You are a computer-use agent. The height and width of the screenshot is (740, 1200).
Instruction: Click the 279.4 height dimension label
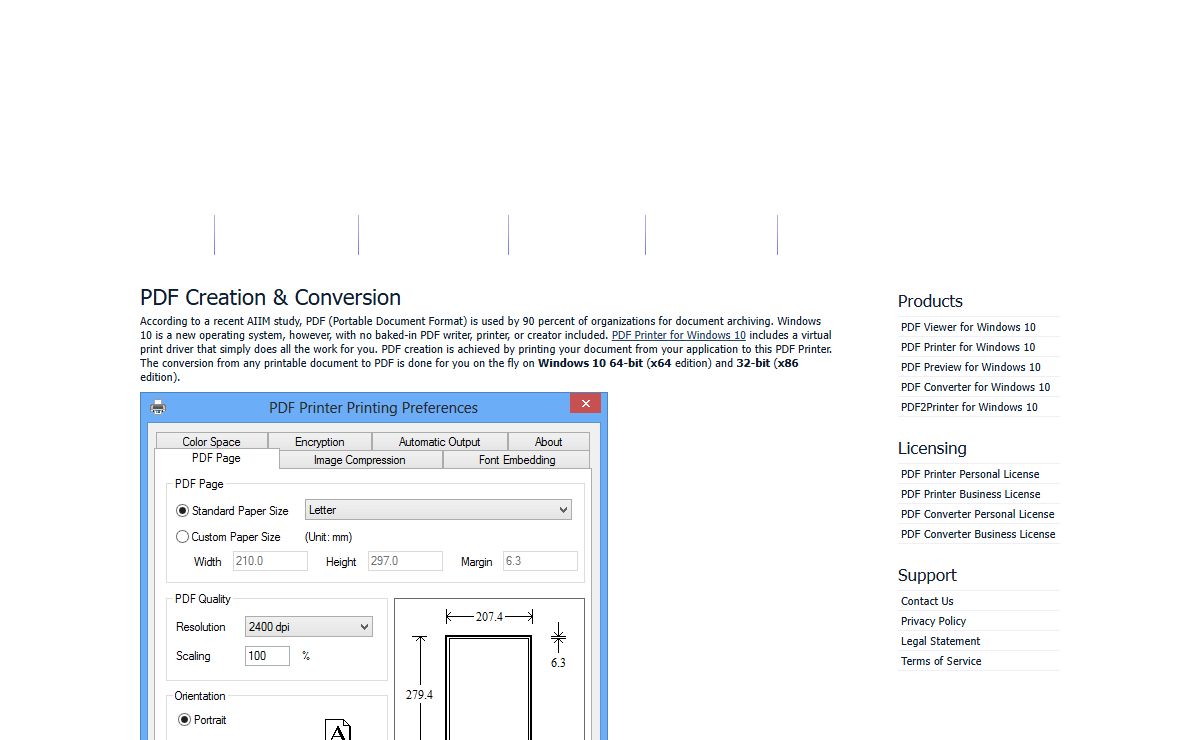(x=419, y=694)
